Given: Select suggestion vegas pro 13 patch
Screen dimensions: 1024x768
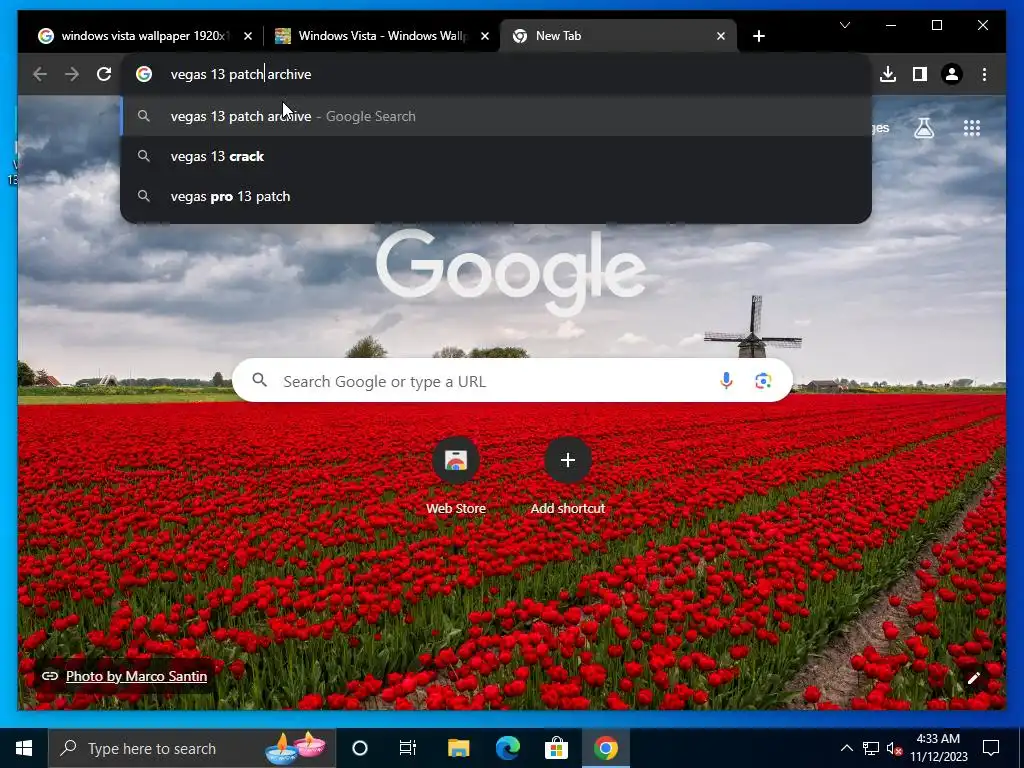Looking at the screenshot, I should [496, 197].
